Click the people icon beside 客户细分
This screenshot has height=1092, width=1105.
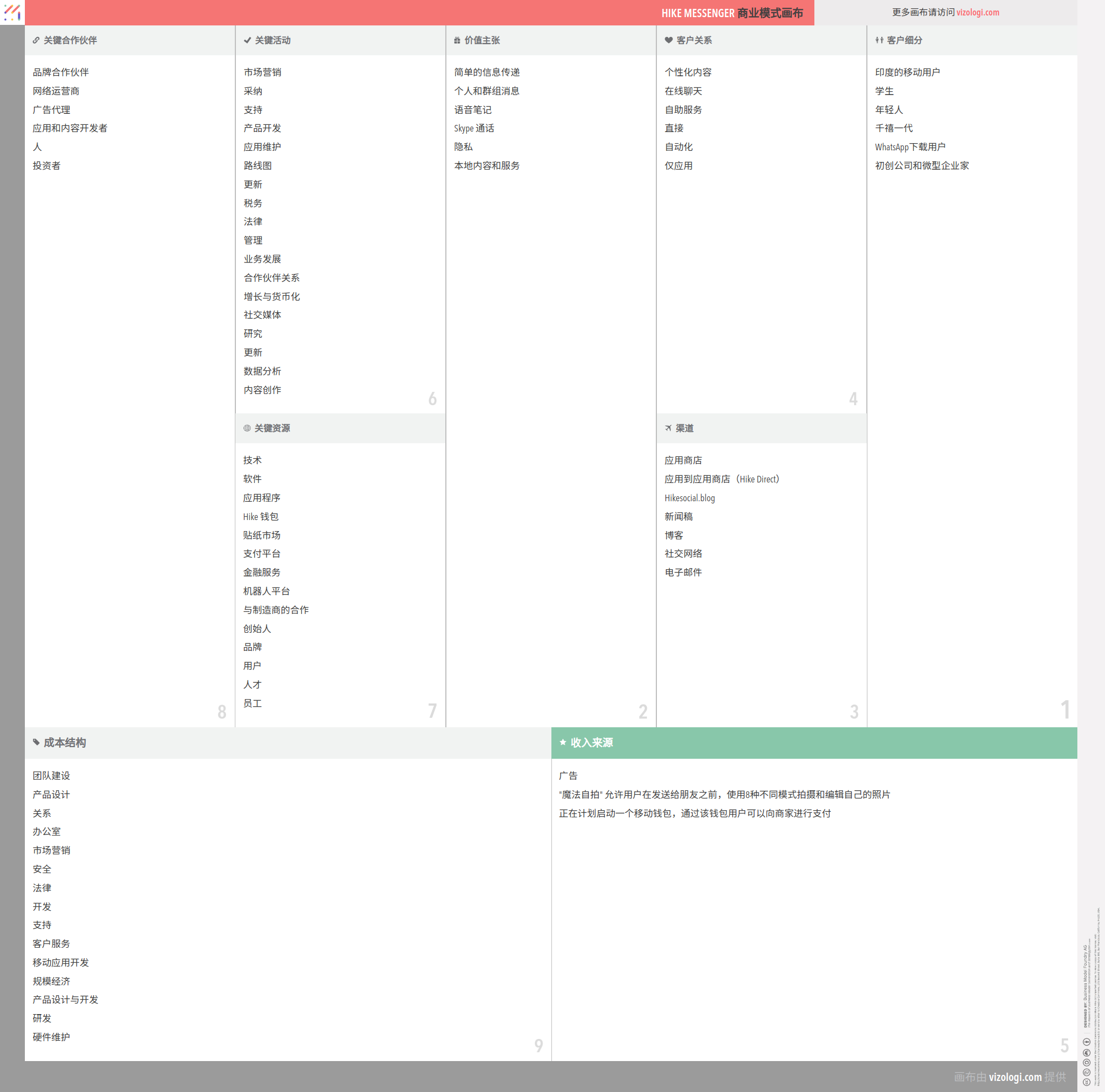[879, 40]
